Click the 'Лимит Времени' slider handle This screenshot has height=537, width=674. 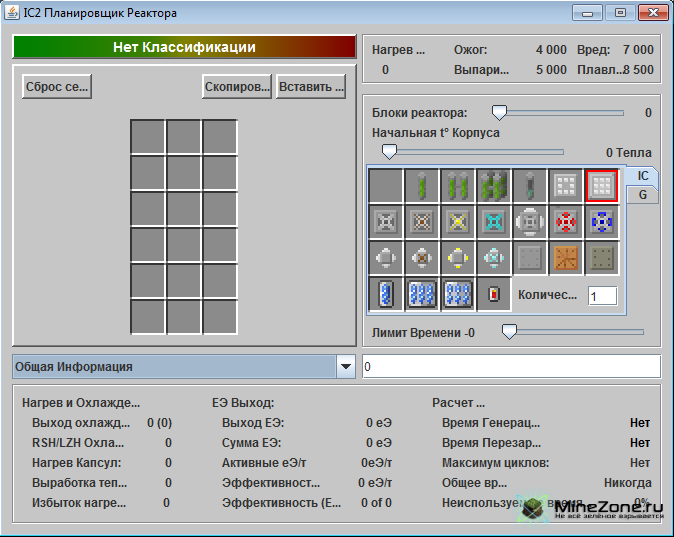point(509,331)
